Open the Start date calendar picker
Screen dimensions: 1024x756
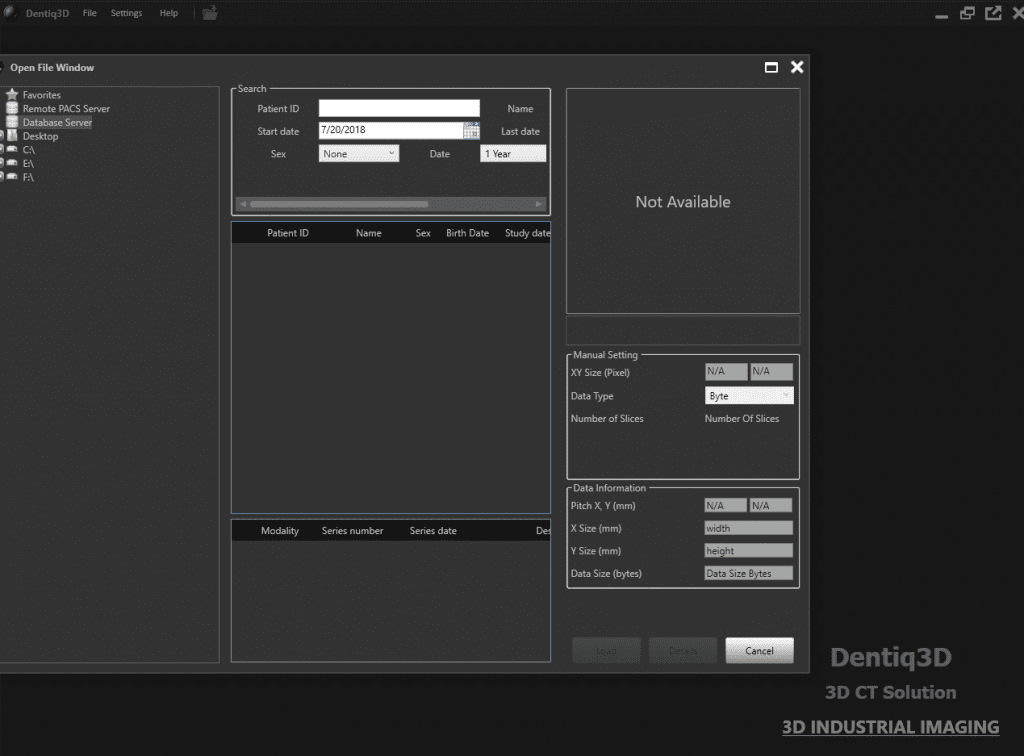(471, 131)
